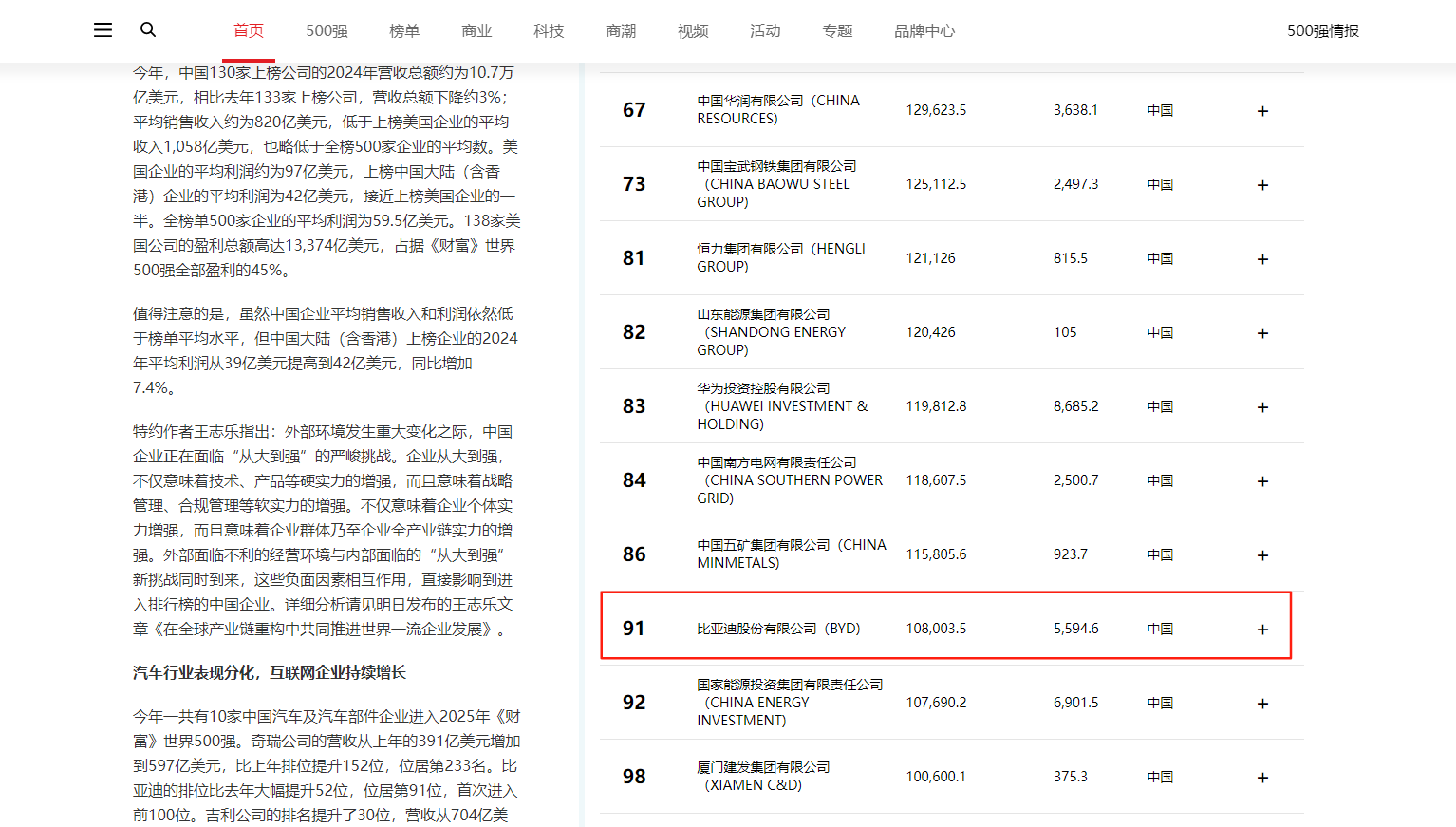Open the 视频 section

pos(693,30)
